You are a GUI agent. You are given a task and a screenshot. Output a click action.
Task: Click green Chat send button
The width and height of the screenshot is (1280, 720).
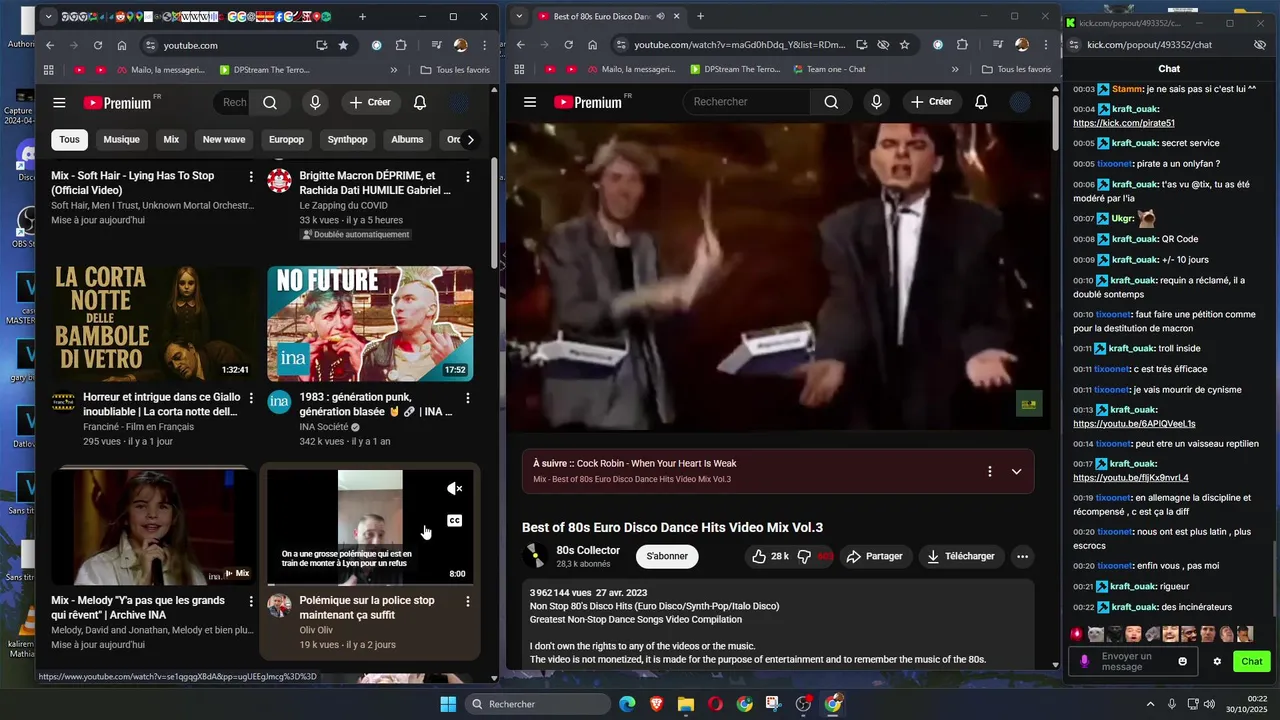tap(1252, 661)
